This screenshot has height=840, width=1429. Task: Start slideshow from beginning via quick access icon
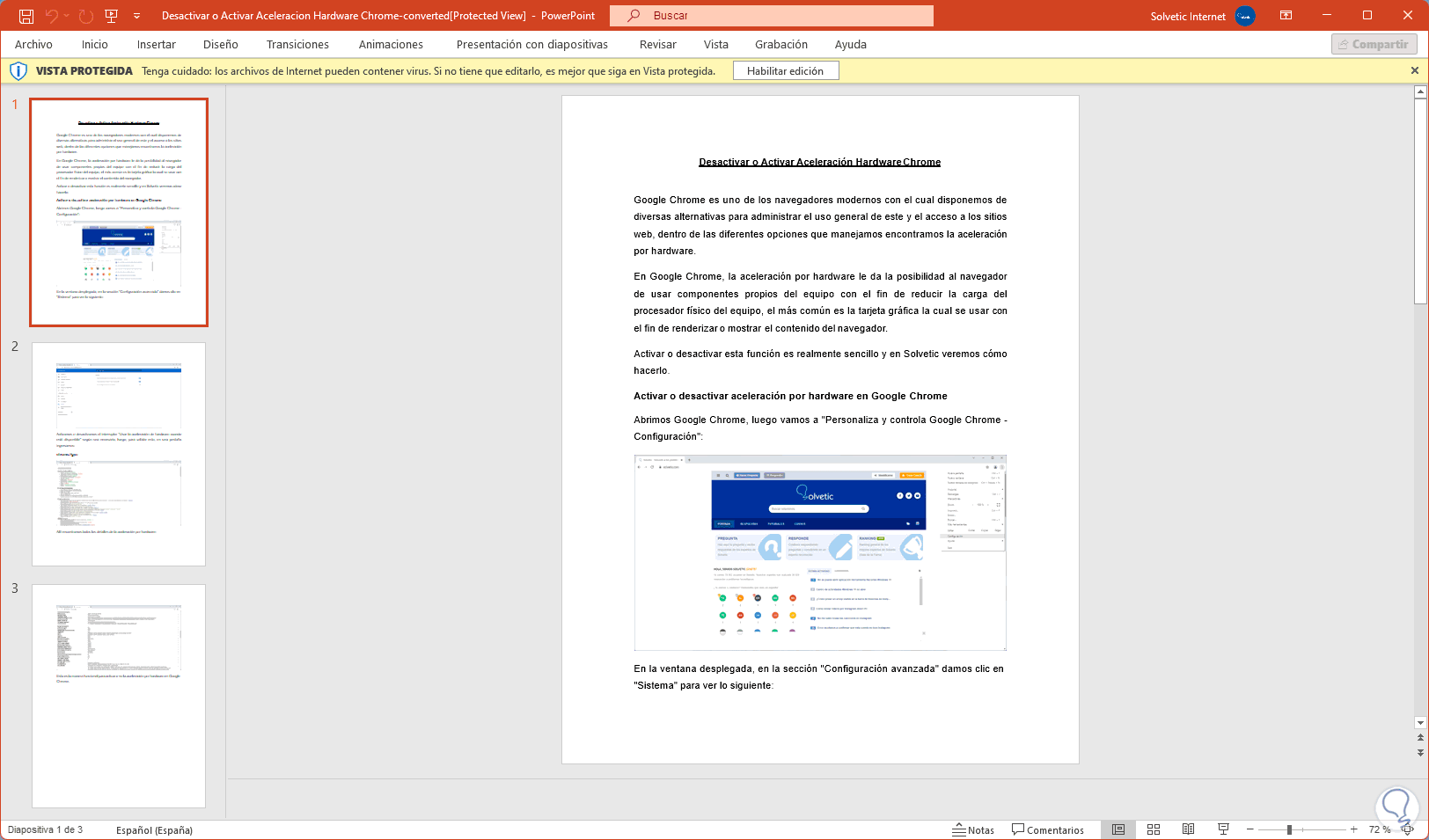[111, 16]
